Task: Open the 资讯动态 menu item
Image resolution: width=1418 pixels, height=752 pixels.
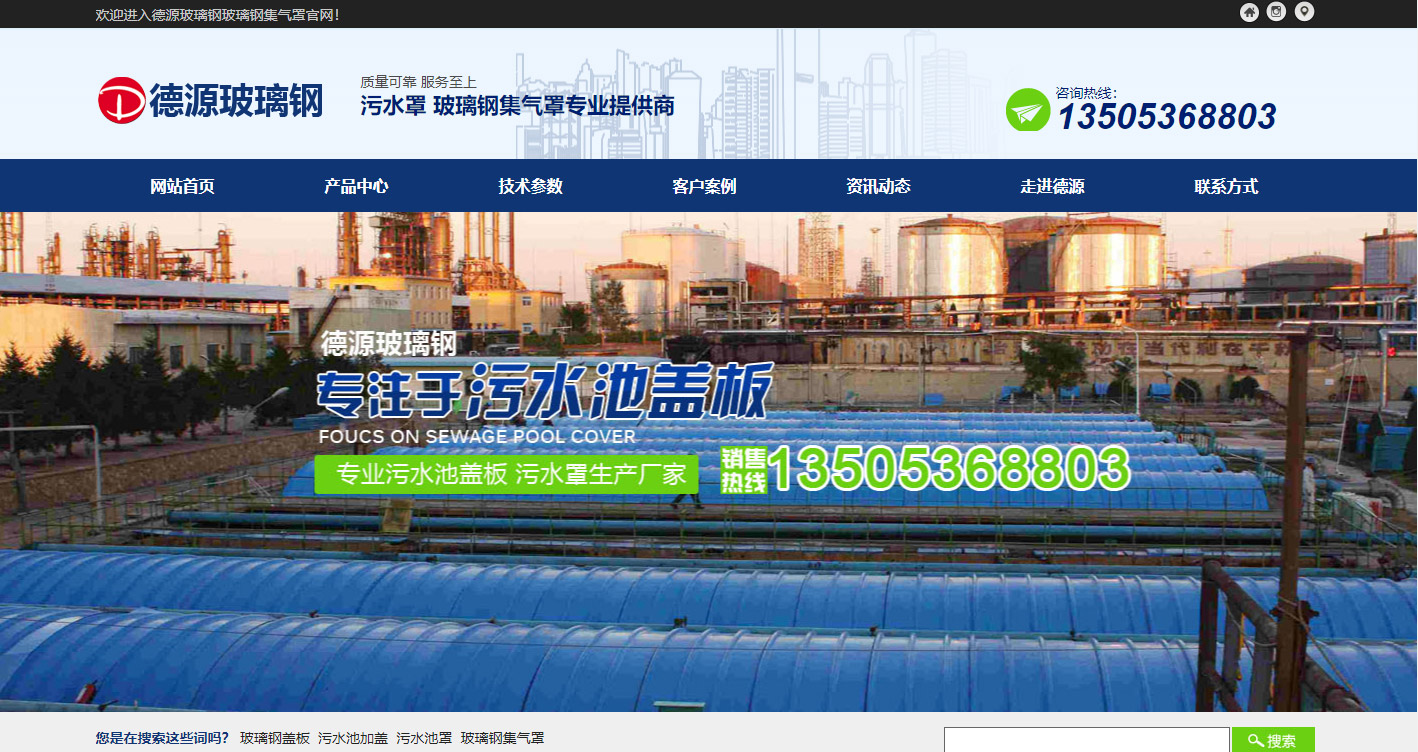Action: [x=876, y=185]
